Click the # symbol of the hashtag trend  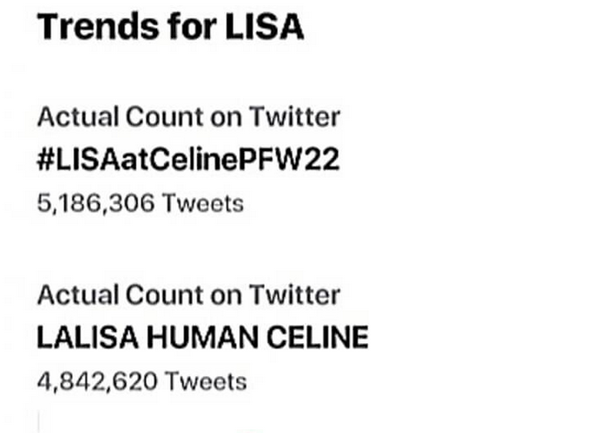(x=46, y=160)
